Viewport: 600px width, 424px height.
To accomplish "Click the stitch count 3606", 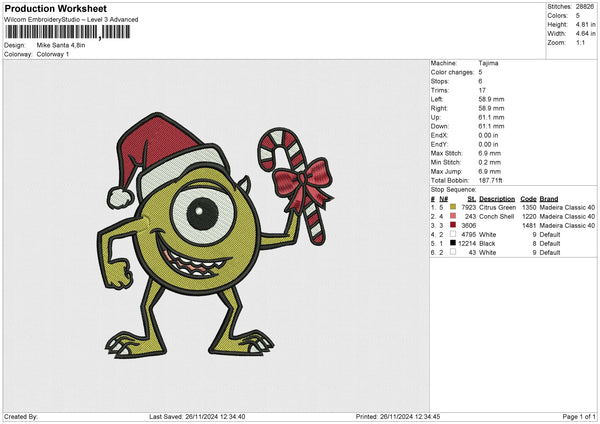I will (x=469, y=225).
